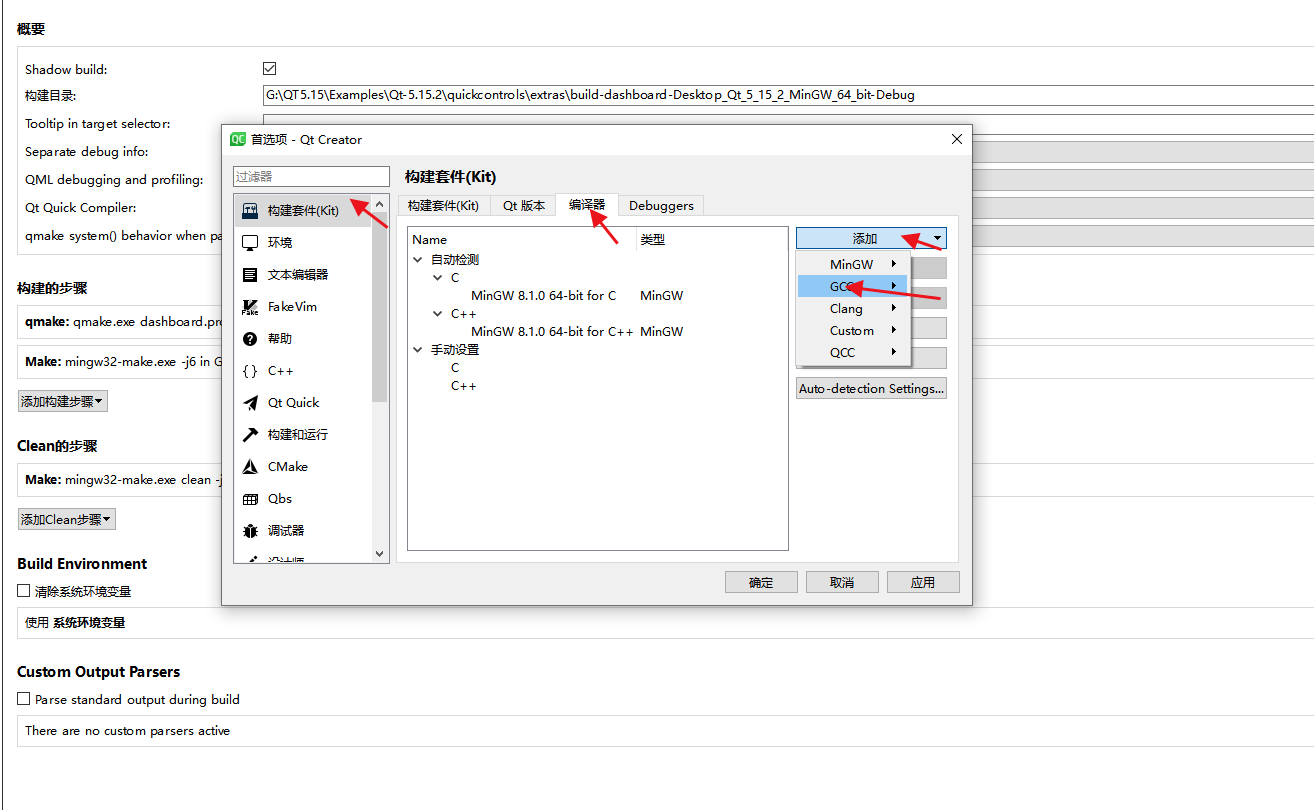Select the FakeVim icon
Viewport: 1314px width, 810px height.
click(250, 307)
